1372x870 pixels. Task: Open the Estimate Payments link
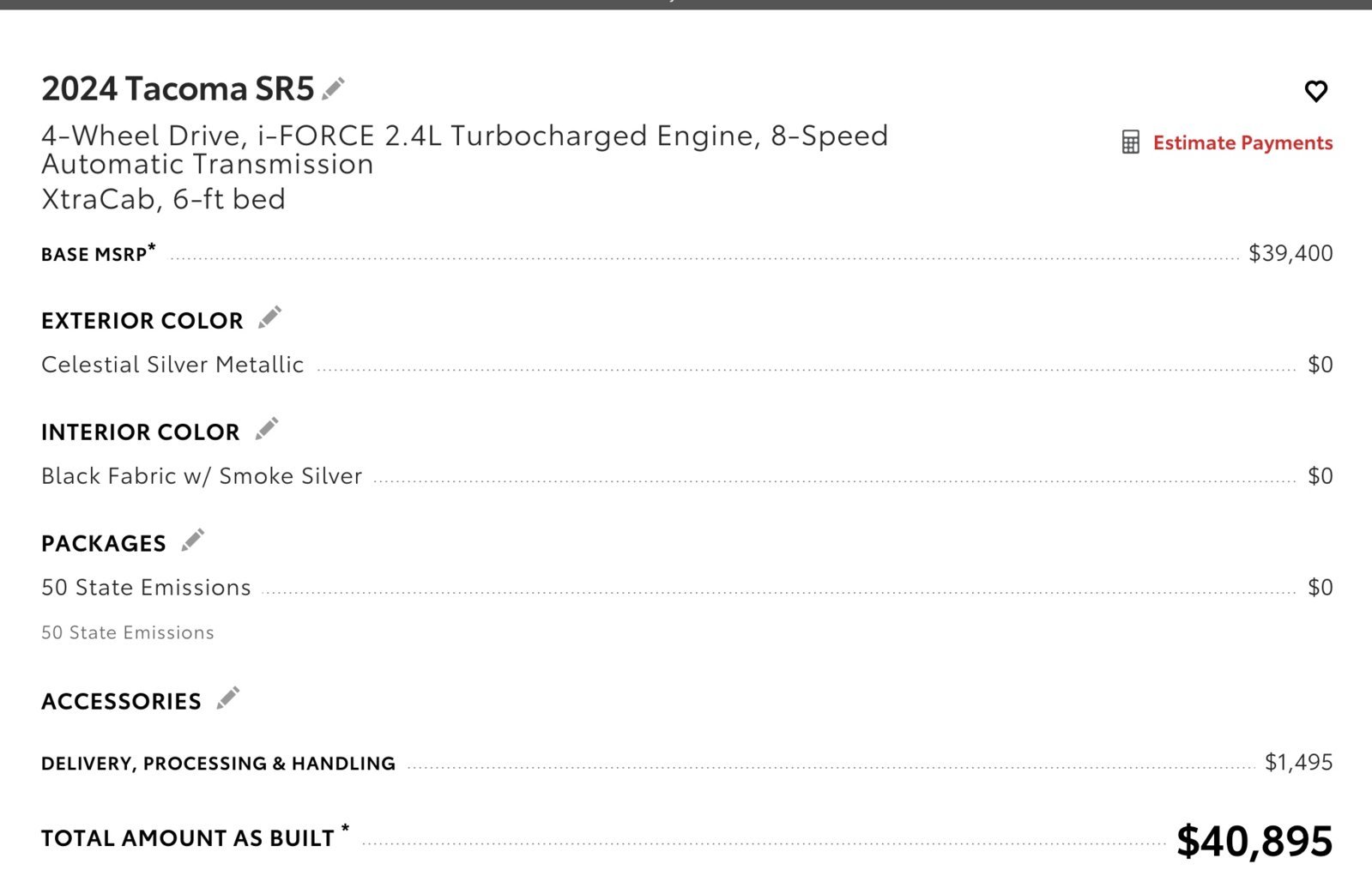tap(1242, 142)
